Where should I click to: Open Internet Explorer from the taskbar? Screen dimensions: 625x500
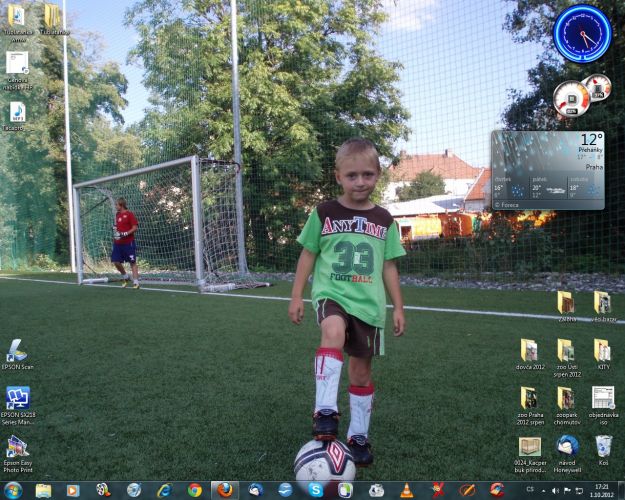click(x=164, y=491)
